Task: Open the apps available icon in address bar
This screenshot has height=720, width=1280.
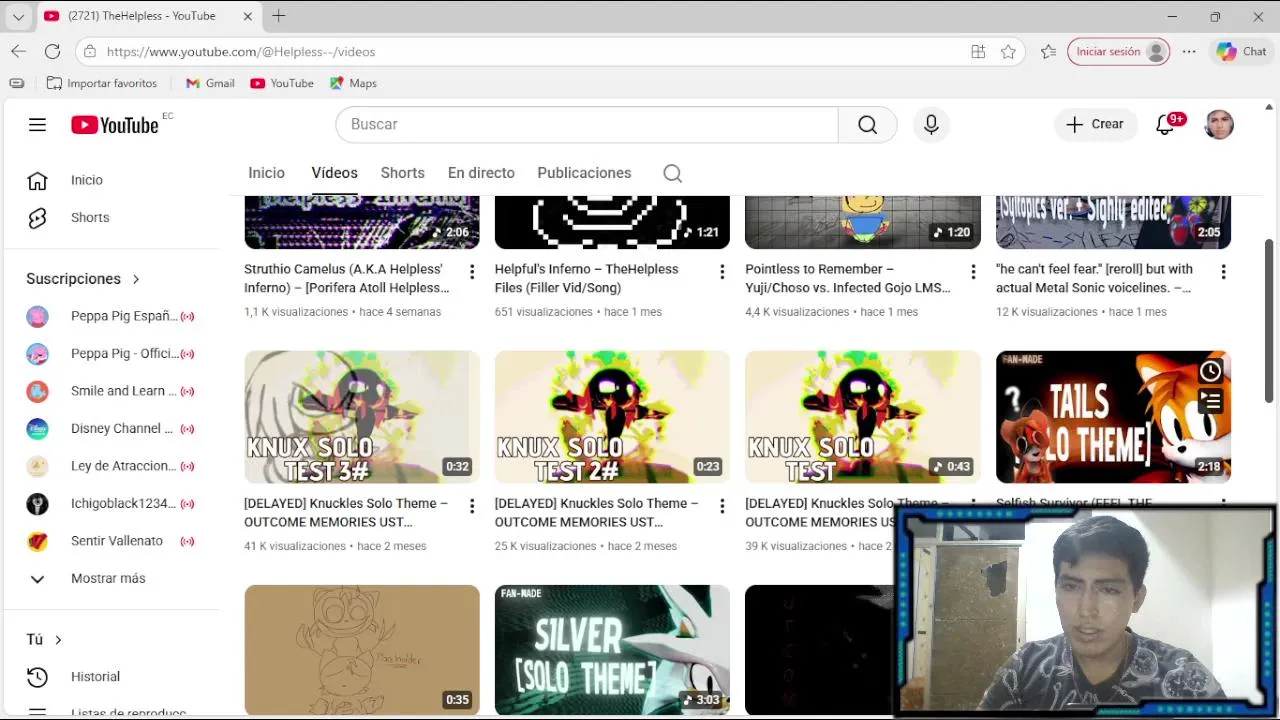Action: click(x=978, y=51)
